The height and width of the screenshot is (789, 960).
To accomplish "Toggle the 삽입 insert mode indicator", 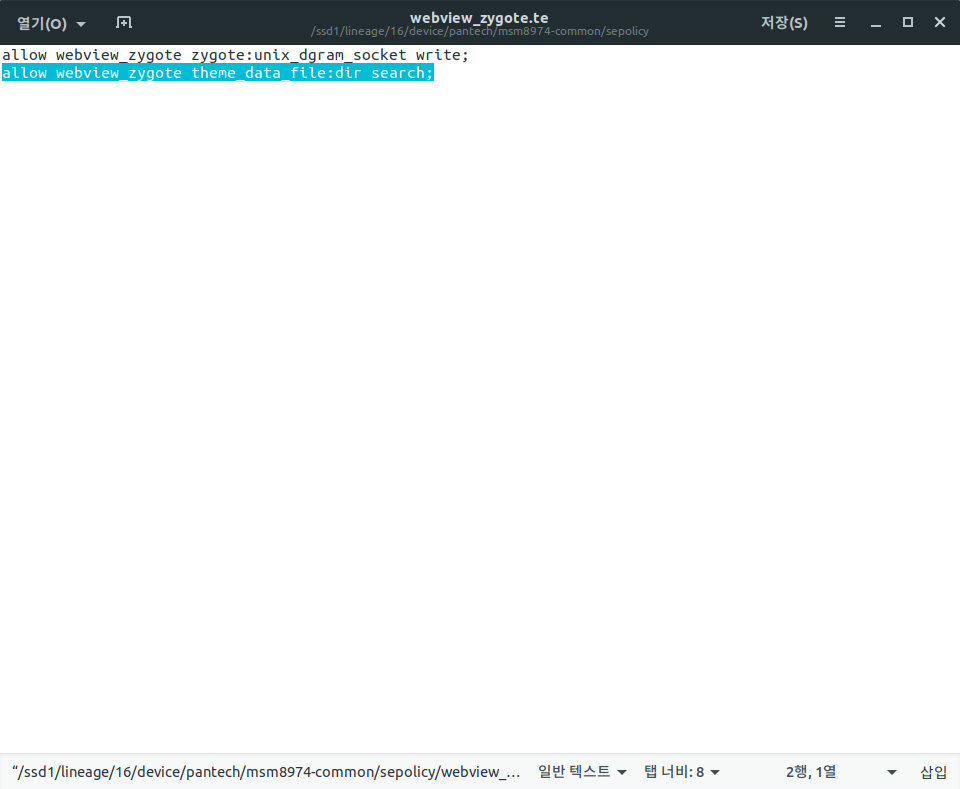I will click(933, 772).
